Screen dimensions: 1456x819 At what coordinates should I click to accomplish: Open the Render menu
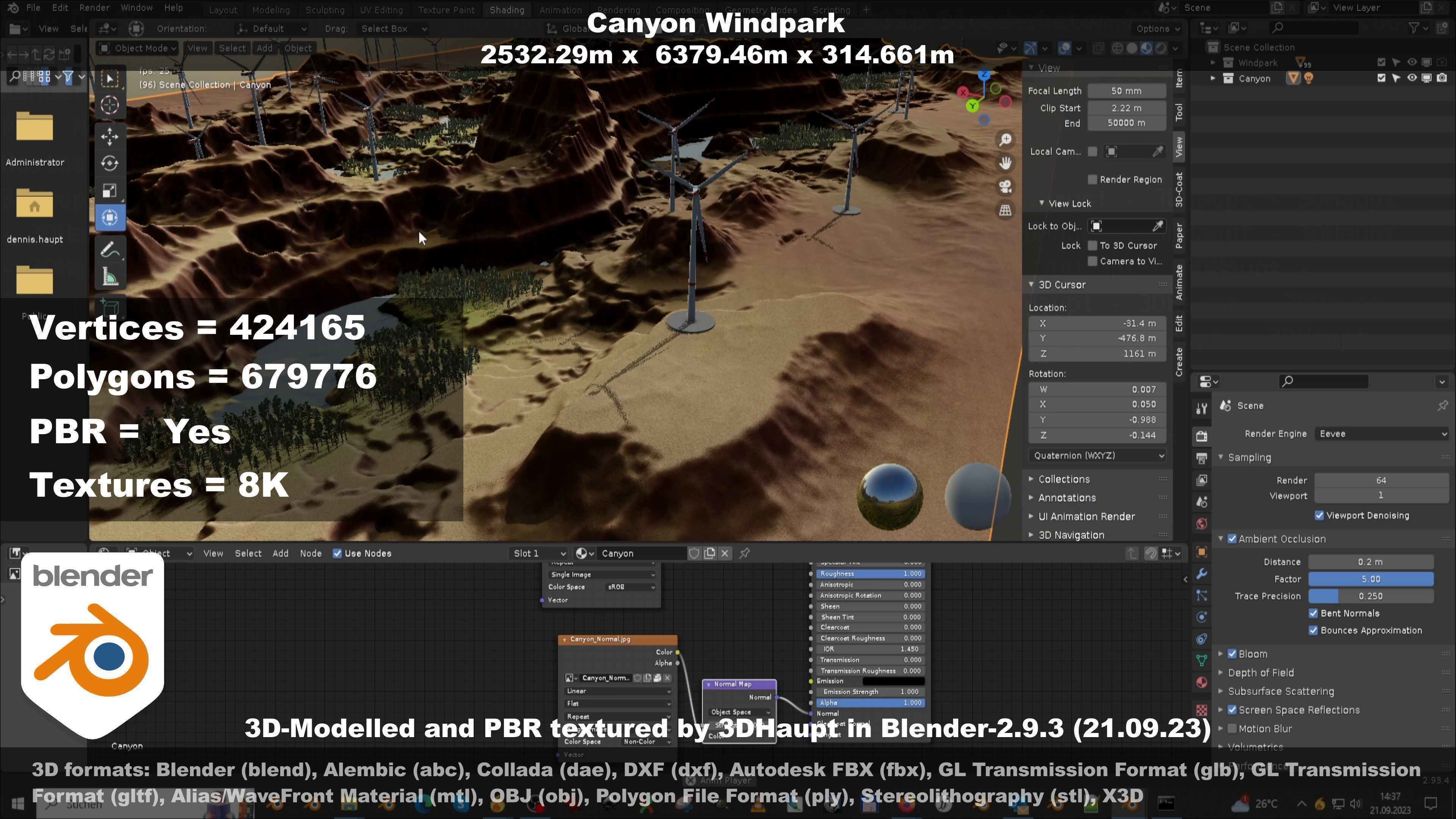94,8
